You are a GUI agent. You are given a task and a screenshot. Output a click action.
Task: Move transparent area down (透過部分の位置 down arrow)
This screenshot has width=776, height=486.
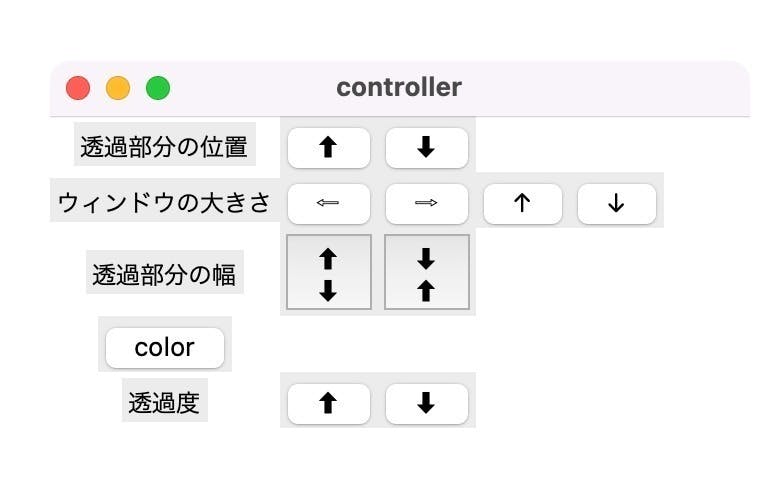pyautogui.click(x=427, y=147)
